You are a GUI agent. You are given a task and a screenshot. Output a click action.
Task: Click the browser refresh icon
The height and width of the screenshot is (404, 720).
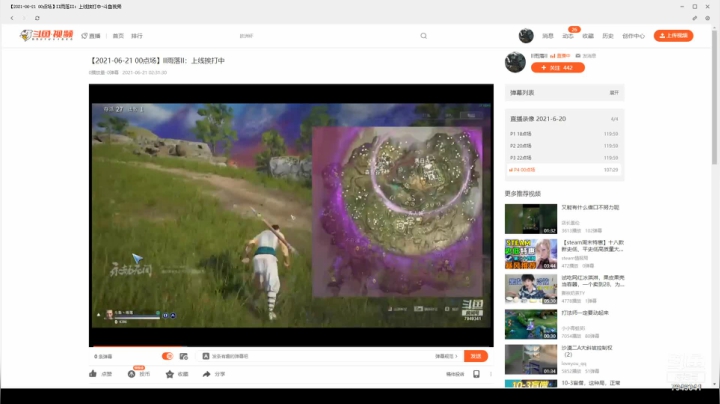pyautogui.click(x=37, y=18)
